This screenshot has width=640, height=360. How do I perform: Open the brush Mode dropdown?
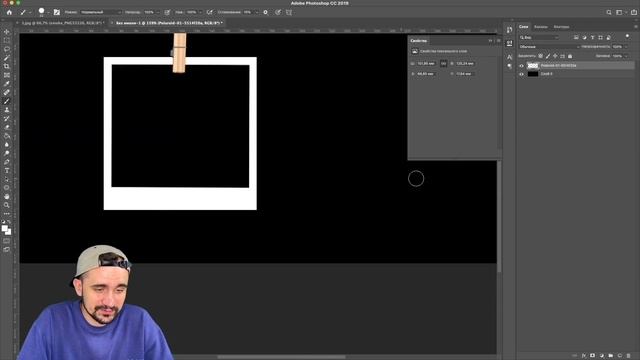pyautogui.click(x=100, y=13)
